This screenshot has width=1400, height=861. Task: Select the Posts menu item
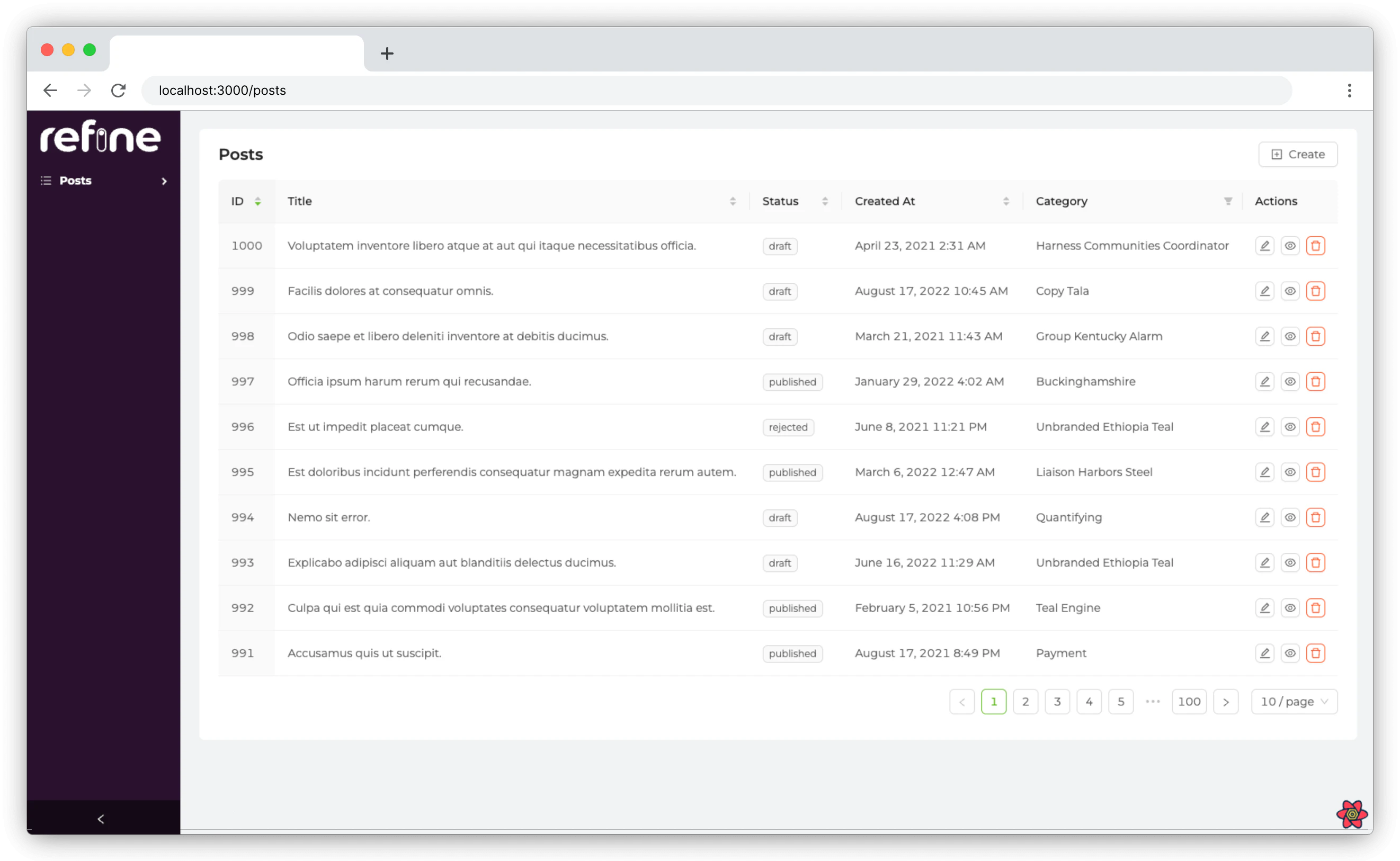click(x=75, y=180)
